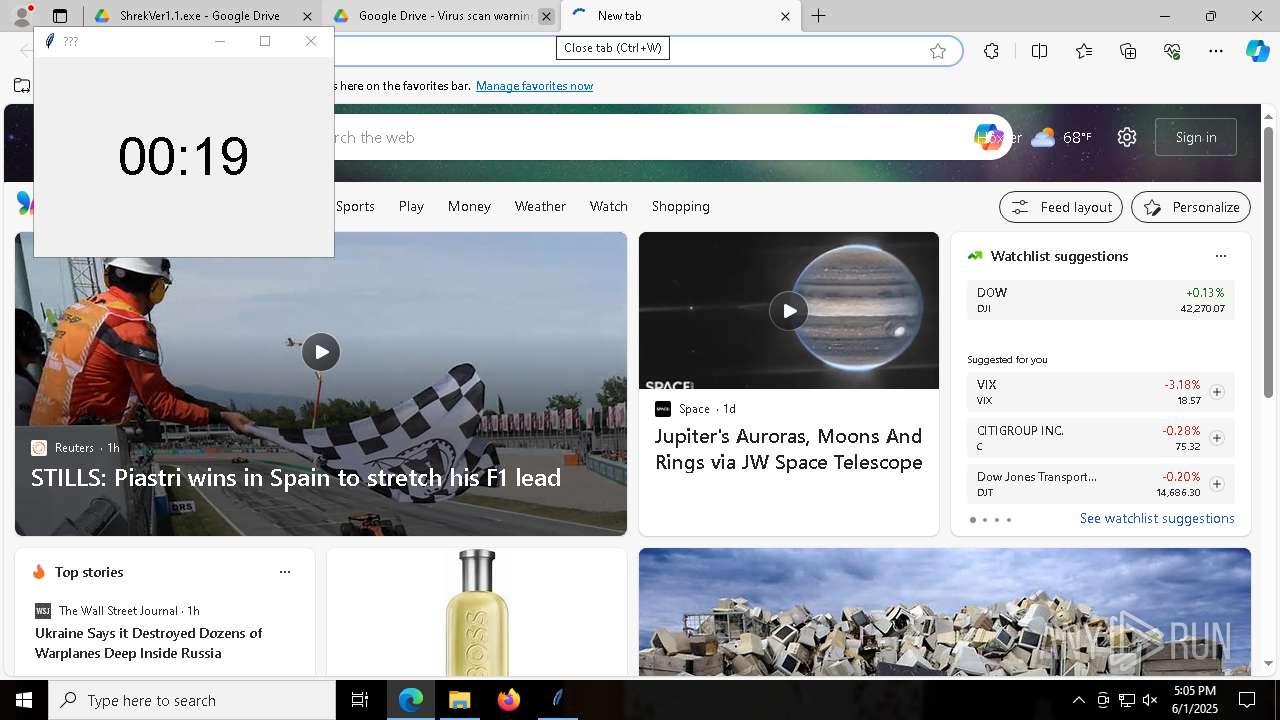
Task: Click See watchlist suggestions link
Action: click(x=1157, y=518)
